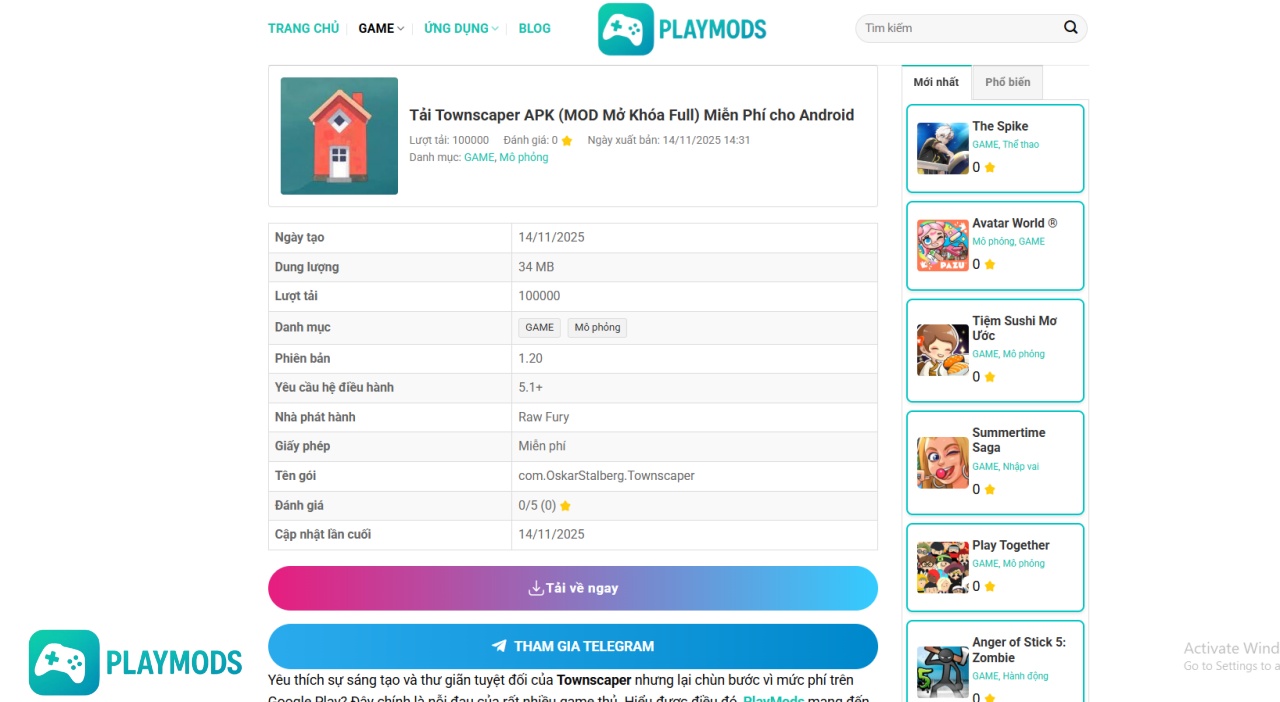
Task: Click the Miễn phí license value
Action: coord(542,446)
